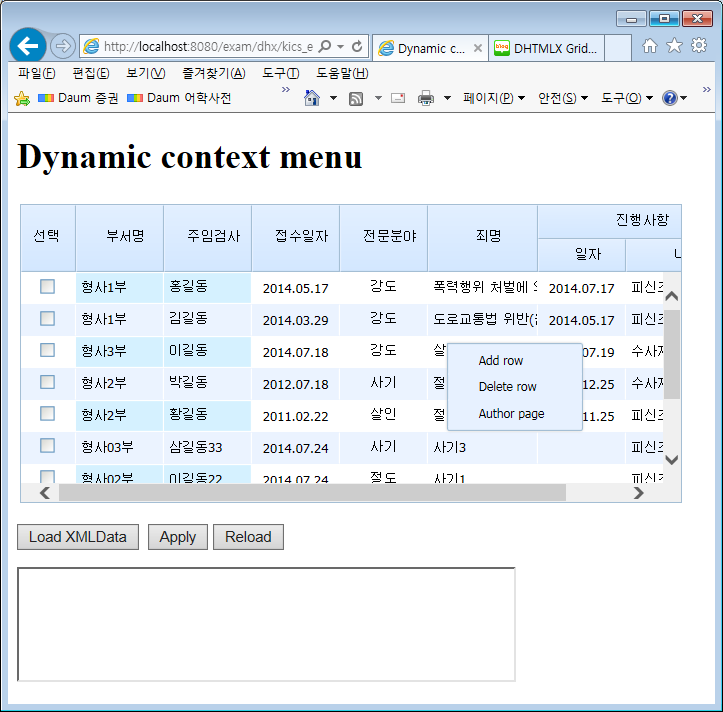723x712 pixels.
Task: Click the grid vertical scrollbar thumb
Action: coord(672,354)
